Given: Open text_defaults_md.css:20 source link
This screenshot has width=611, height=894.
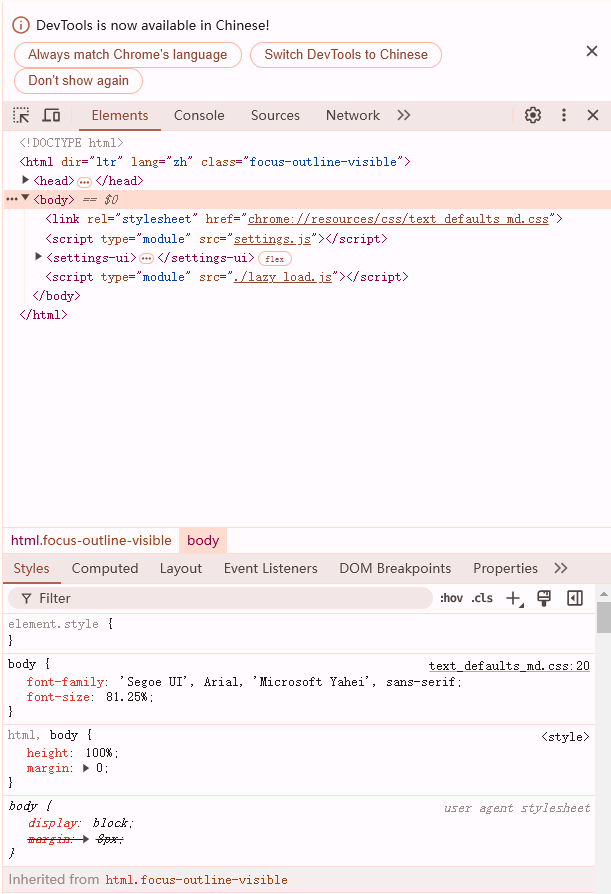Looking at the screenshot, I should (x=509, y=665).
